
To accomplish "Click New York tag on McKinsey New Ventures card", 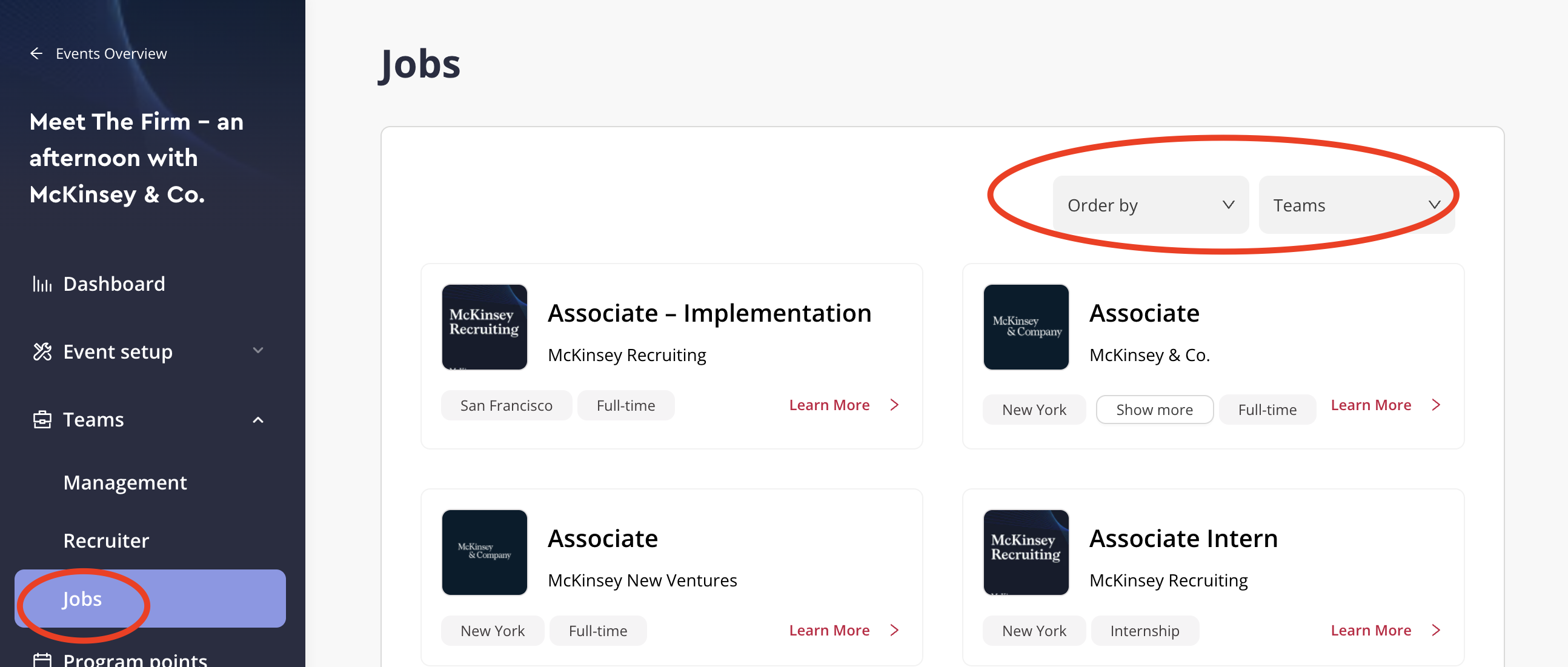I will click(493, 631).
